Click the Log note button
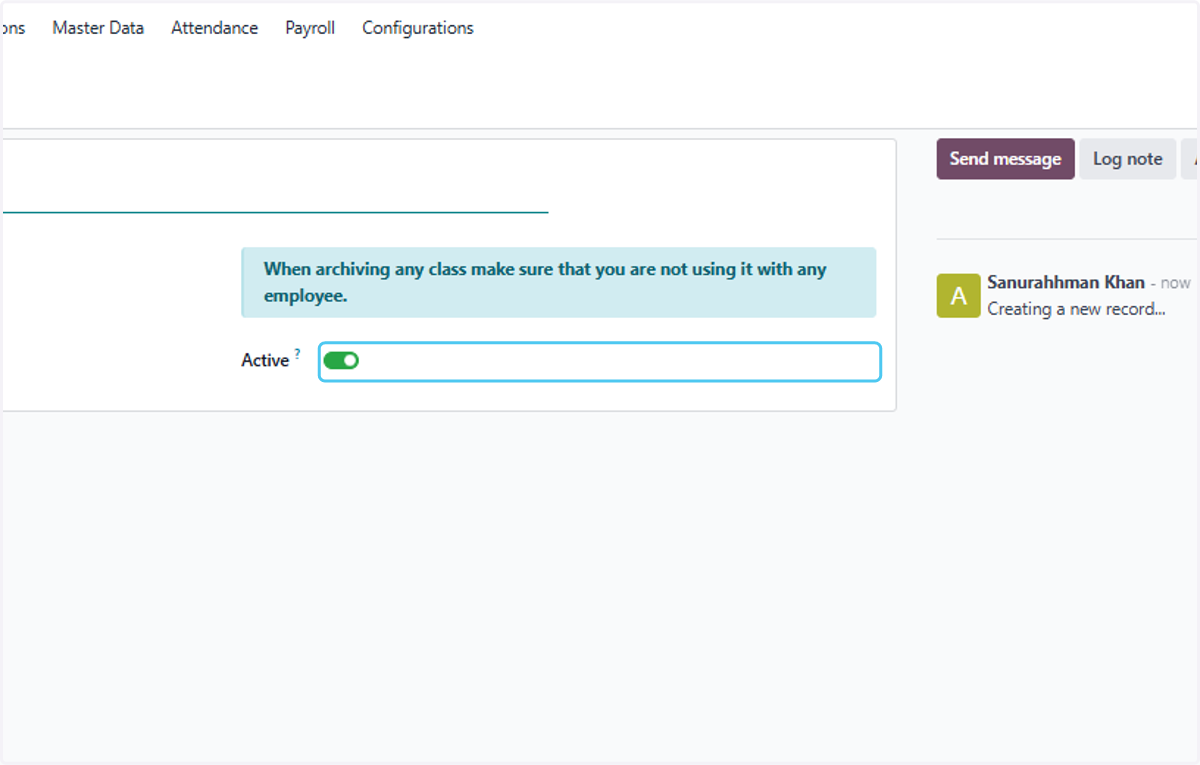The height and width of the screenshot is (765, 1200). [1127, 159]
